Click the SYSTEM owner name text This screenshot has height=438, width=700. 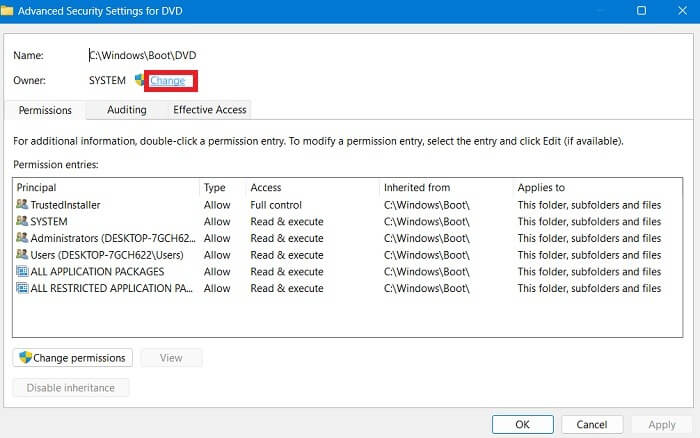[107, 80]
